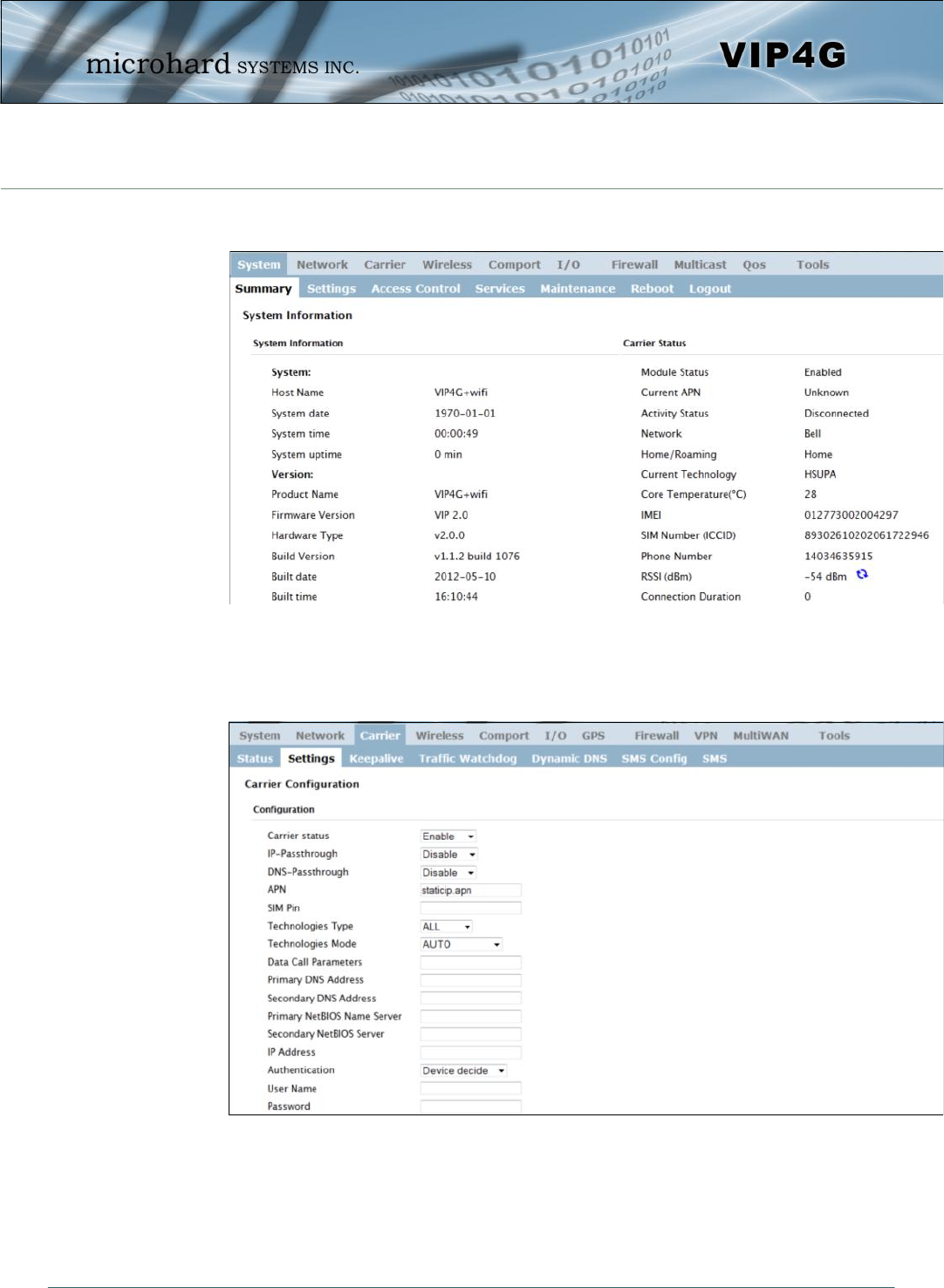This screenshot has width=944, height=1288.
Task: Click the microhard SYSTEMS INC. logo
Action: click(x=222, y=64)
